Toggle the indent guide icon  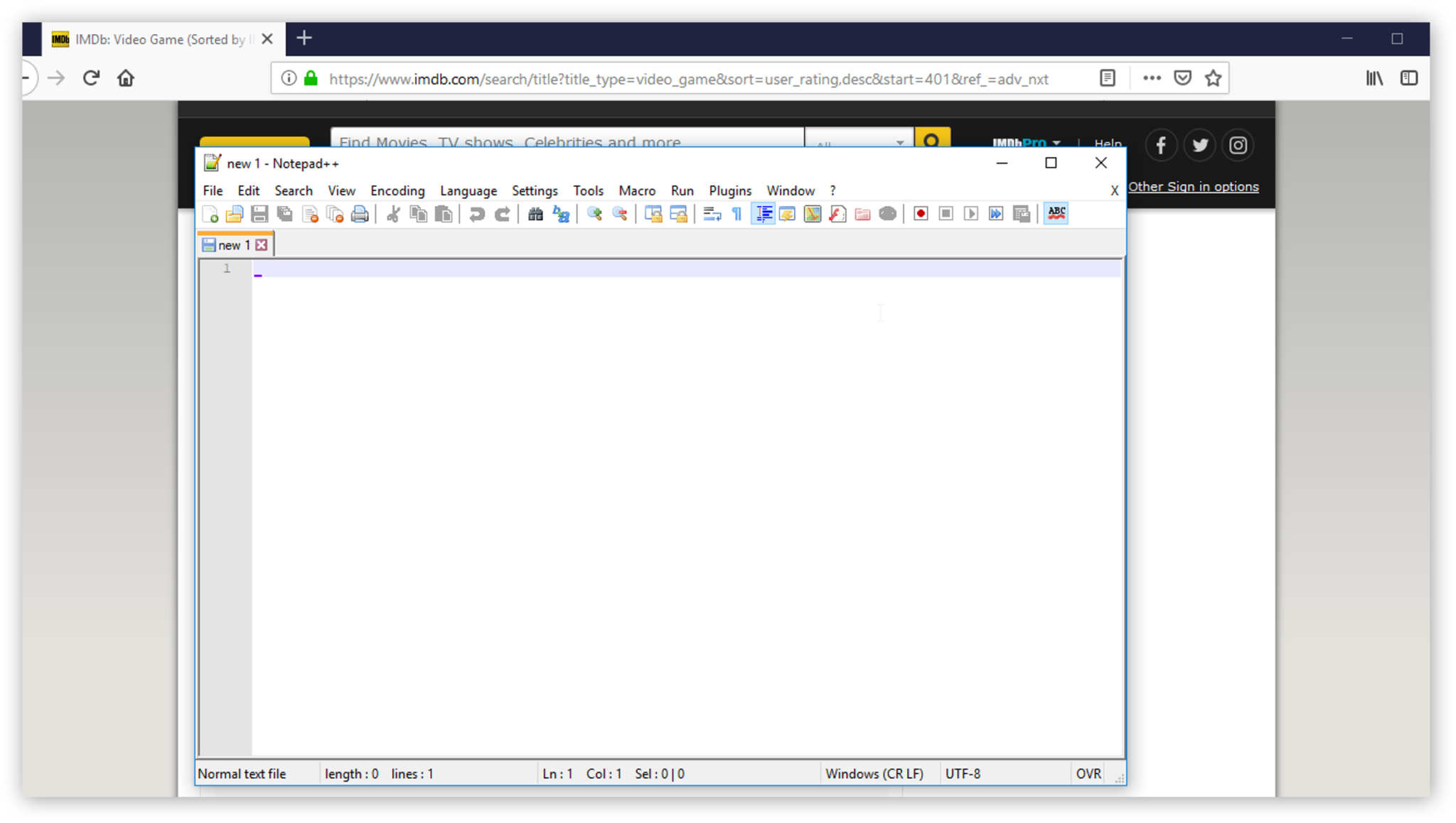point(764,214)
